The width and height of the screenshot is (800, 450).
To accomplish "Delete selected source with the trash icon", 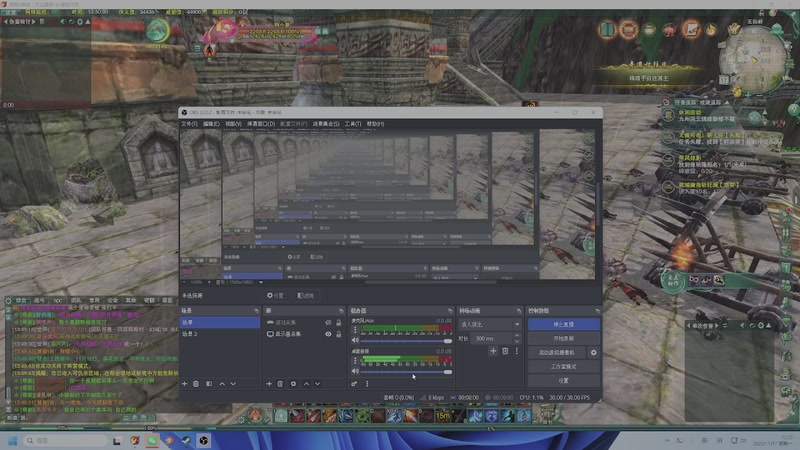I will 280,384.
